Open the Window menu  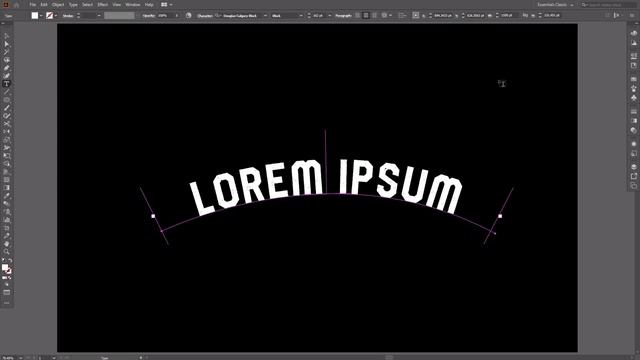click(x=133, y=4)
